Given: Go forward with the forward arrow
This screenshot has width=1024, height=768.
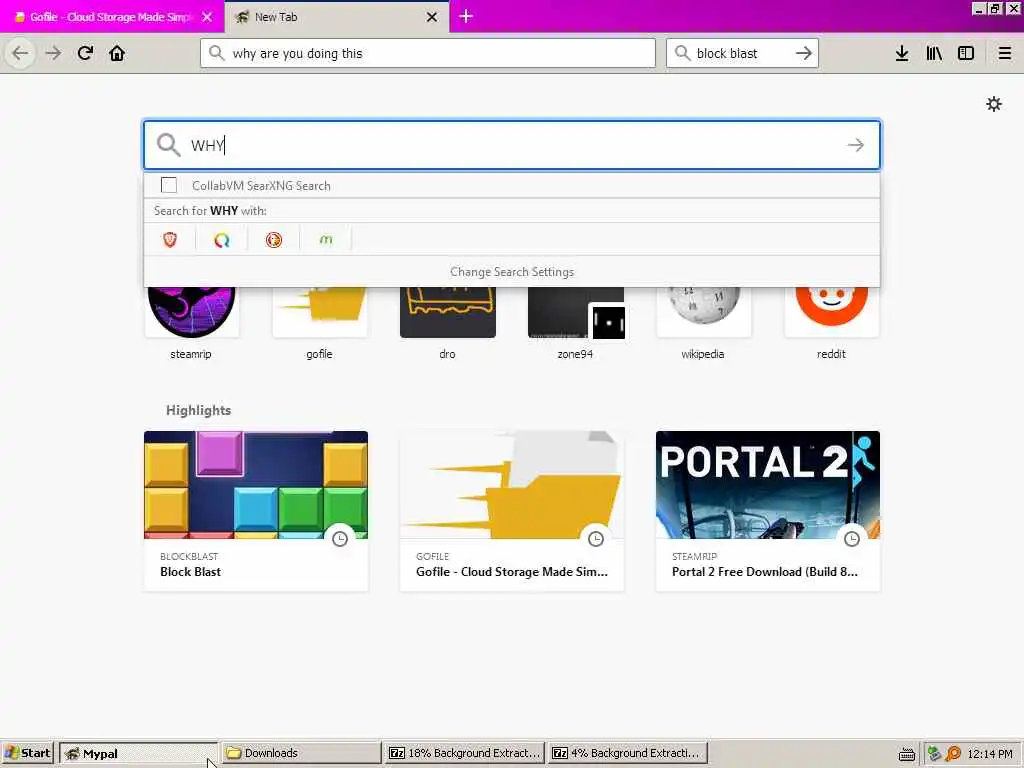Looking at the screenshot, I should tap(53, 53).
